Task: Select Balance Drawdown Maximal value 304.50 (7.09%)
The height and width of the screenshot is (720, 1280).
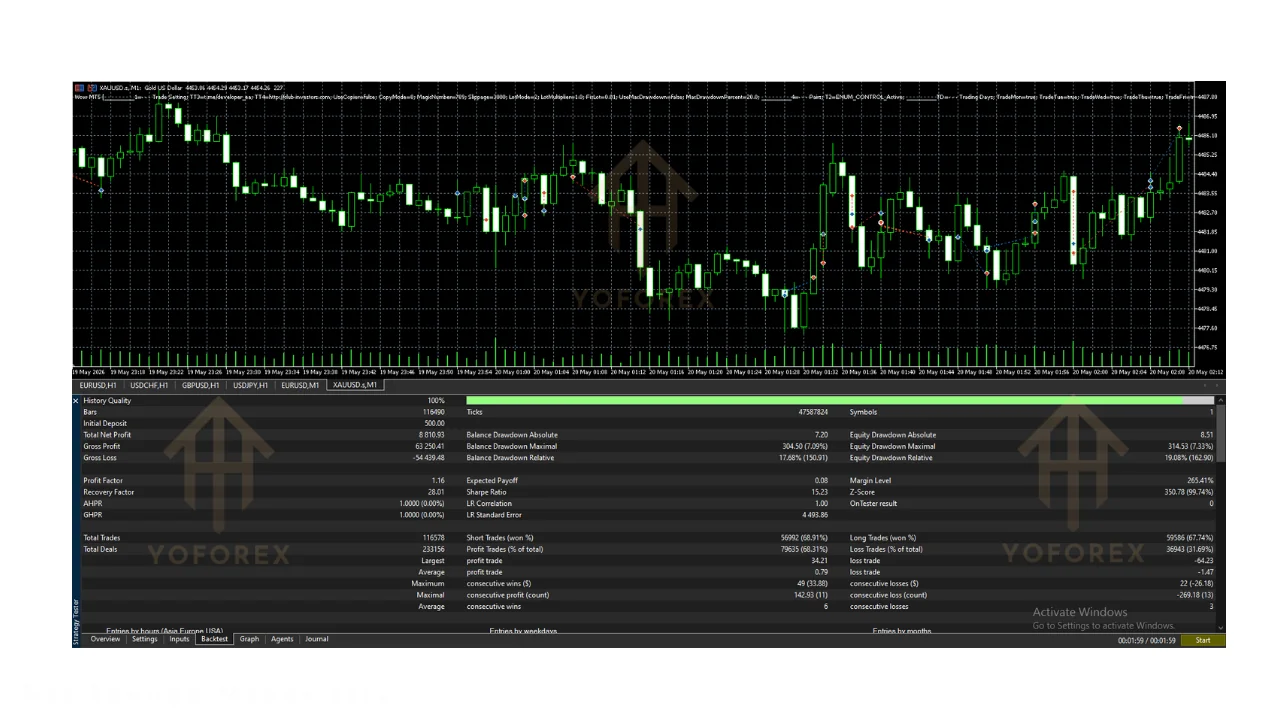Action: point(805,446)
